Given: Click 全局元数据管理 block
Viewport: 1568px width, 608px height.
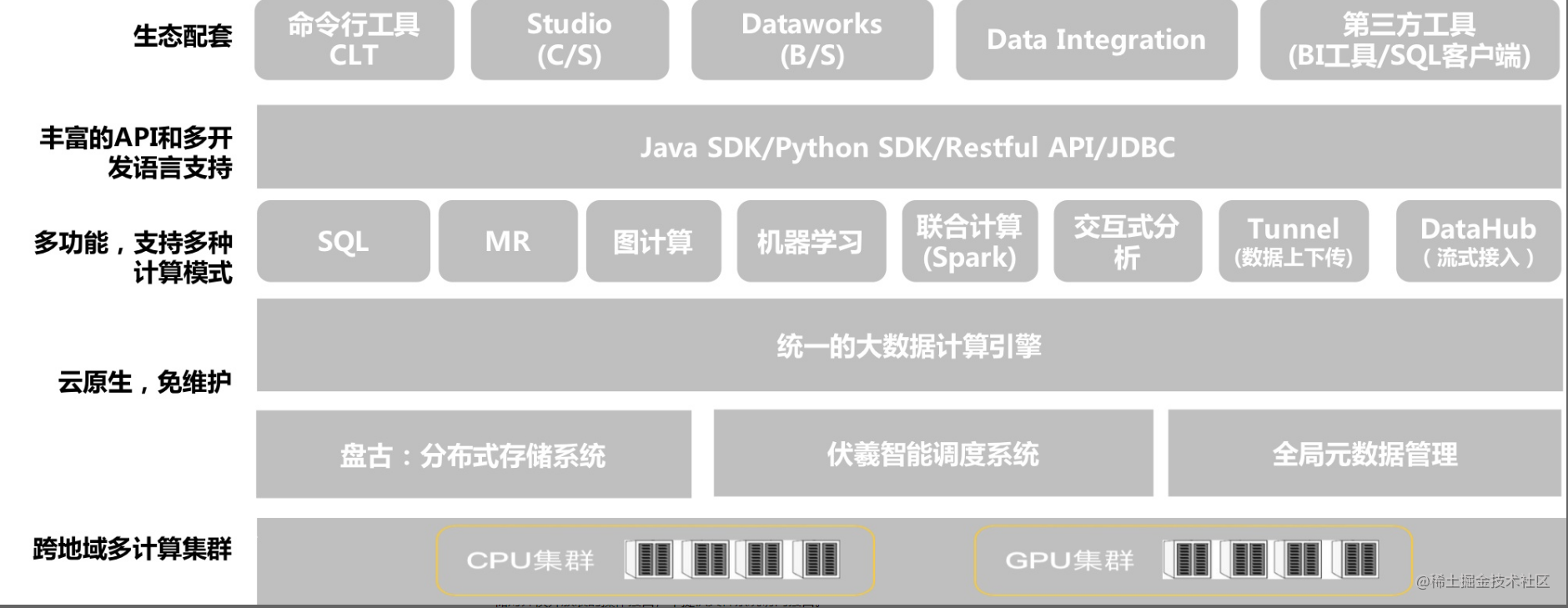Looking at the screenshot, I should click(x=1364, y=454).
